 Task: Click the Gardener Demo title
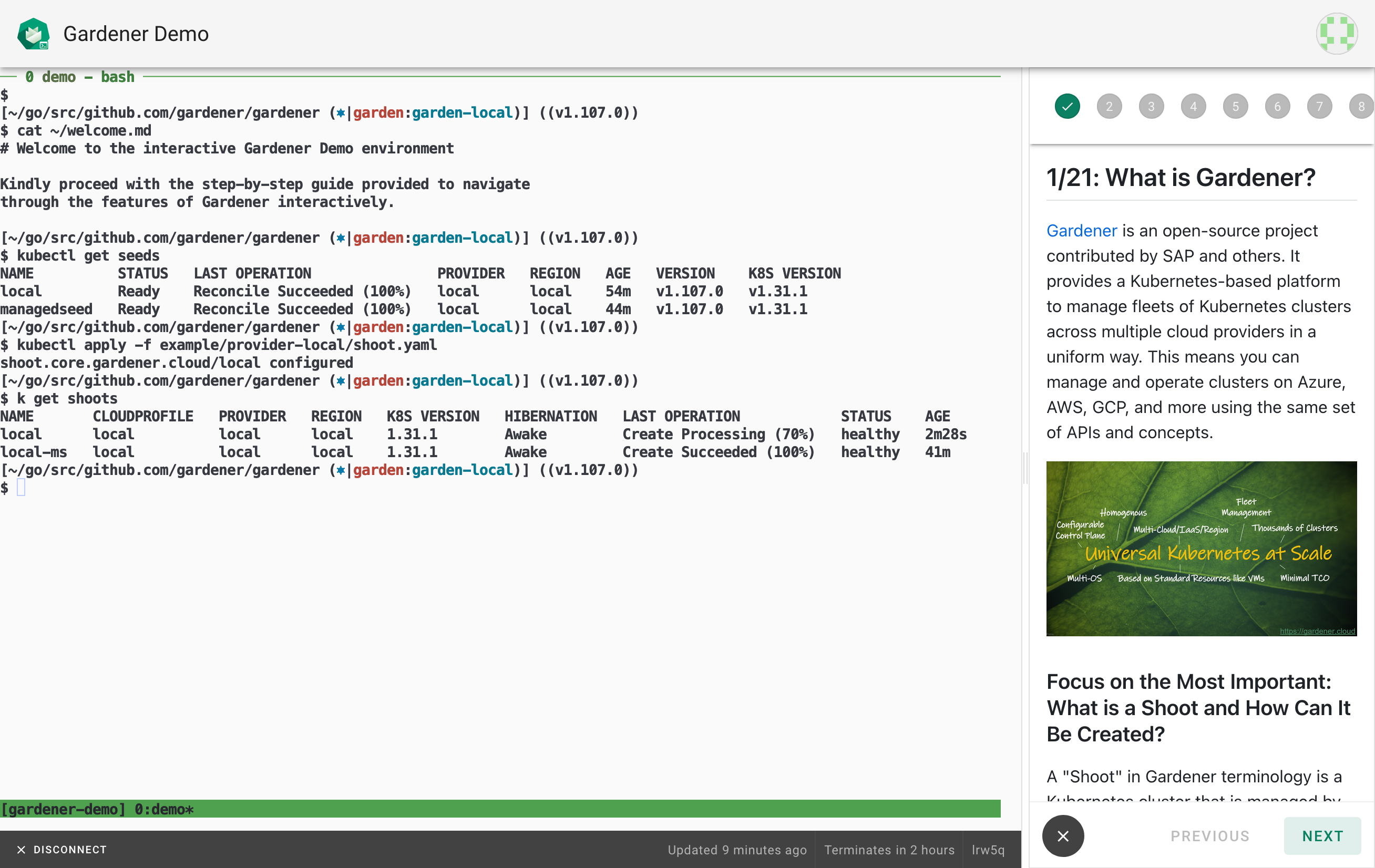[x=136, y=34]
